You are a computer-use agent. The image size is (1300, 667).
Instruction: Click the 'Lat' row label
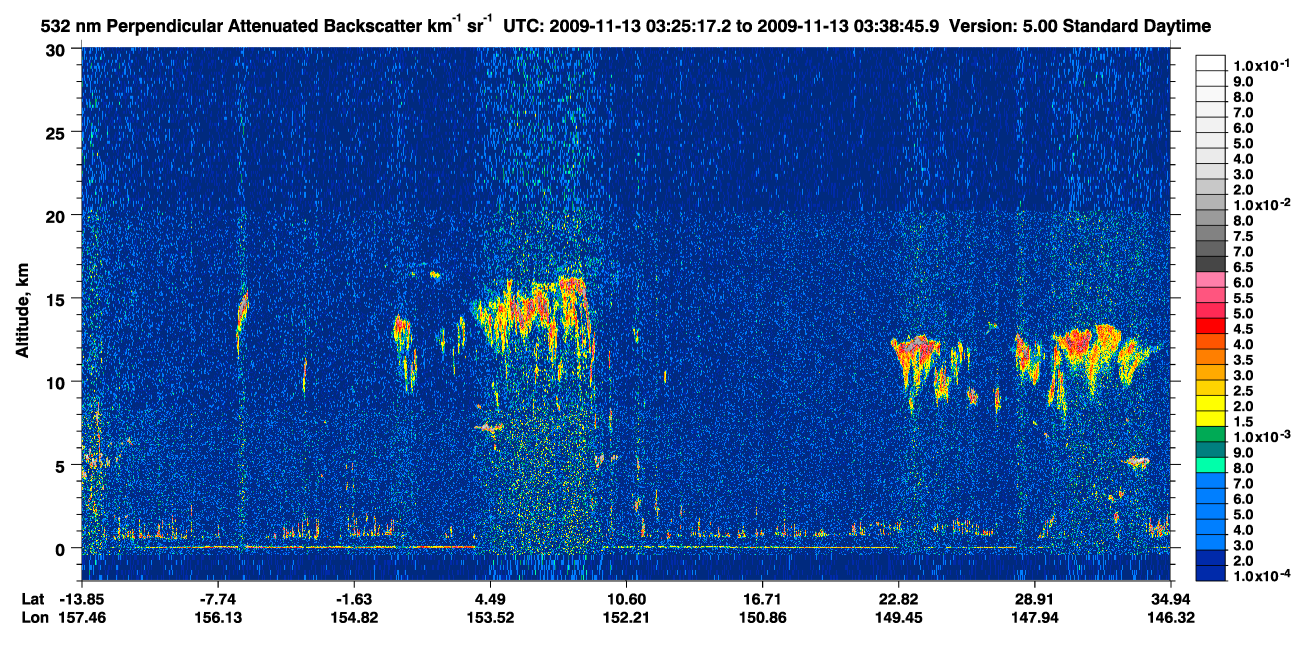click(32, 598)
